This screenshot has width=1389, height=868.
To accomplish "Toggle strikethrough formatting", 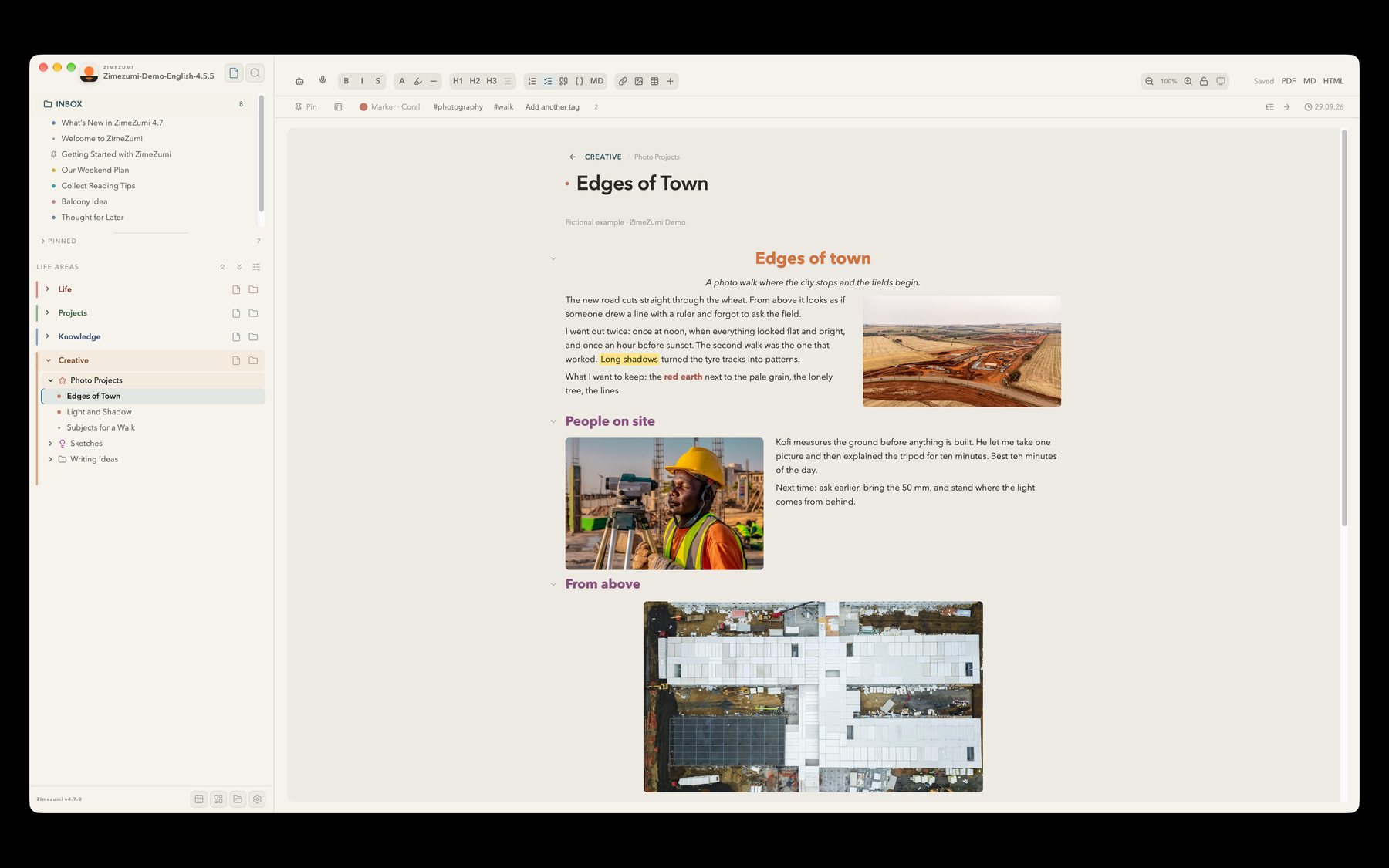I will point(377,81).
